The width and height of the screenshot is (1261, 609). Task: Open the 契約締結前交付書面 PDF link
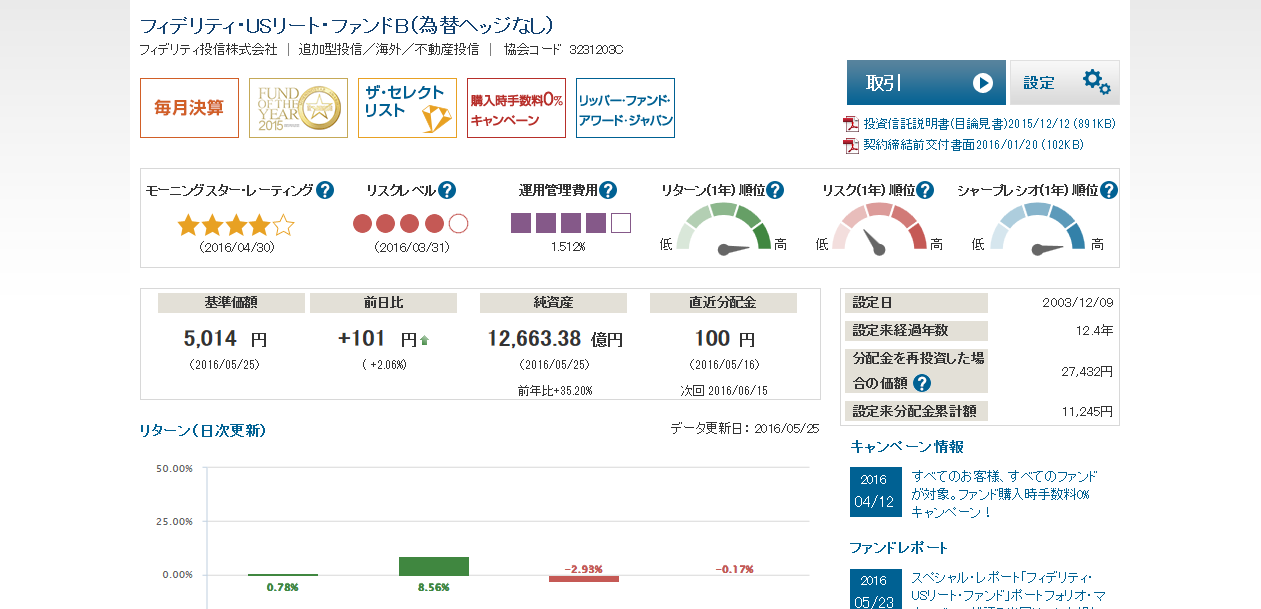[974, 145]
